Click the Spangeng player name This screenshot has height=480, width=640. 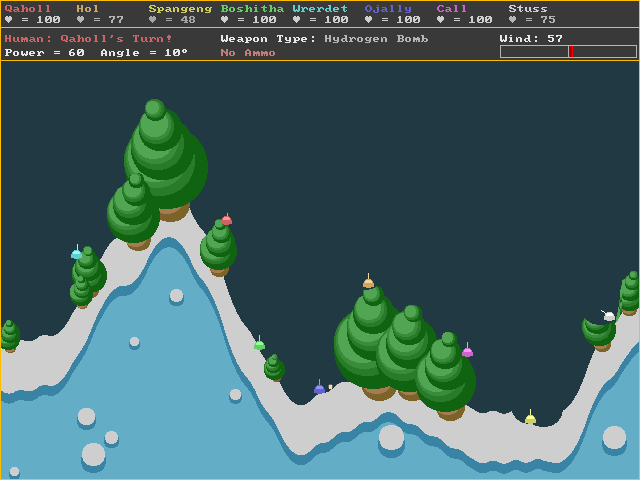(180, 9)
